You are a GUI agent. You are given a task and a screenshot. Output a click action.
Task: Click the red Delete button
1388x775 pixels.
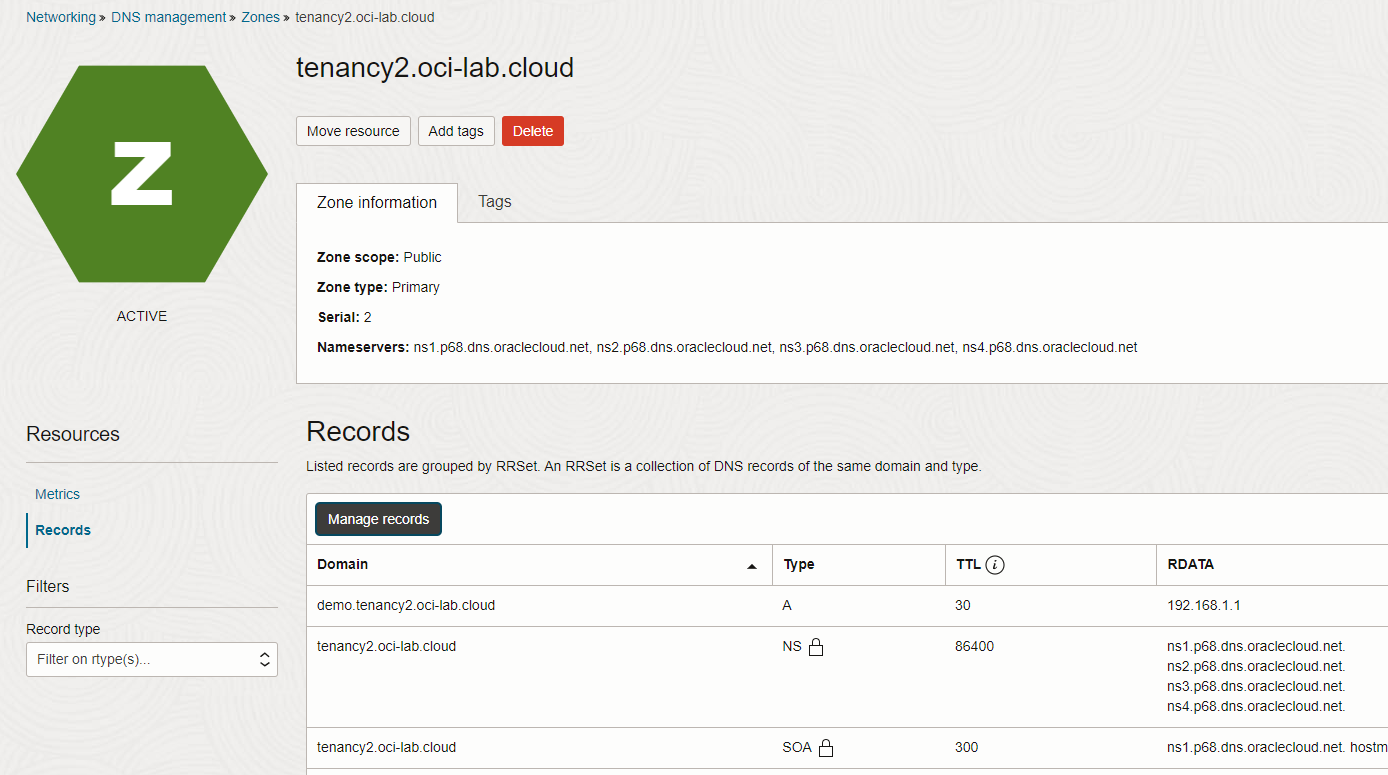click(x=533, y=131)
